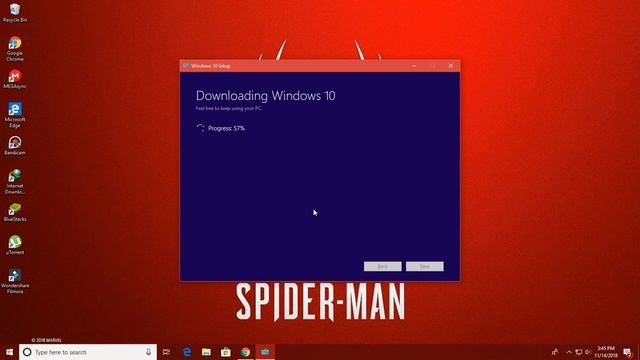Open the Internet Download Manager desktop shortcut
The image size is (640, 360).
15,182
